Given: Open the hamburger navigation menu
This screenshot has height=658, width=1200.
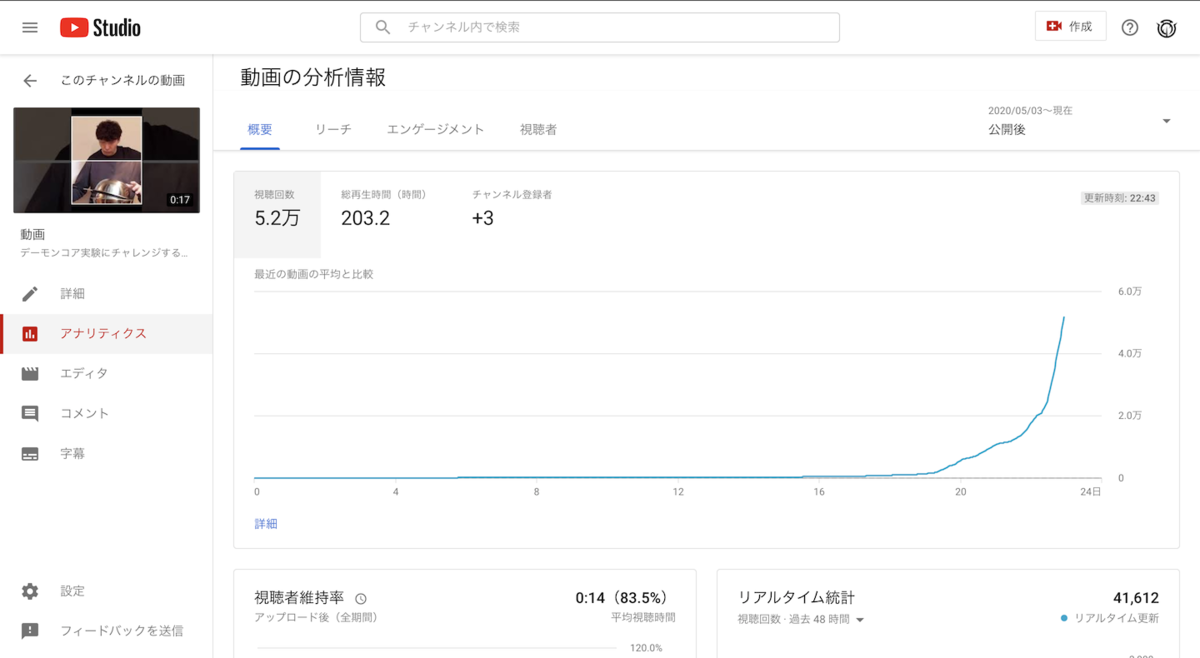Looking at the screenshot, I should (x=30, y=27).
